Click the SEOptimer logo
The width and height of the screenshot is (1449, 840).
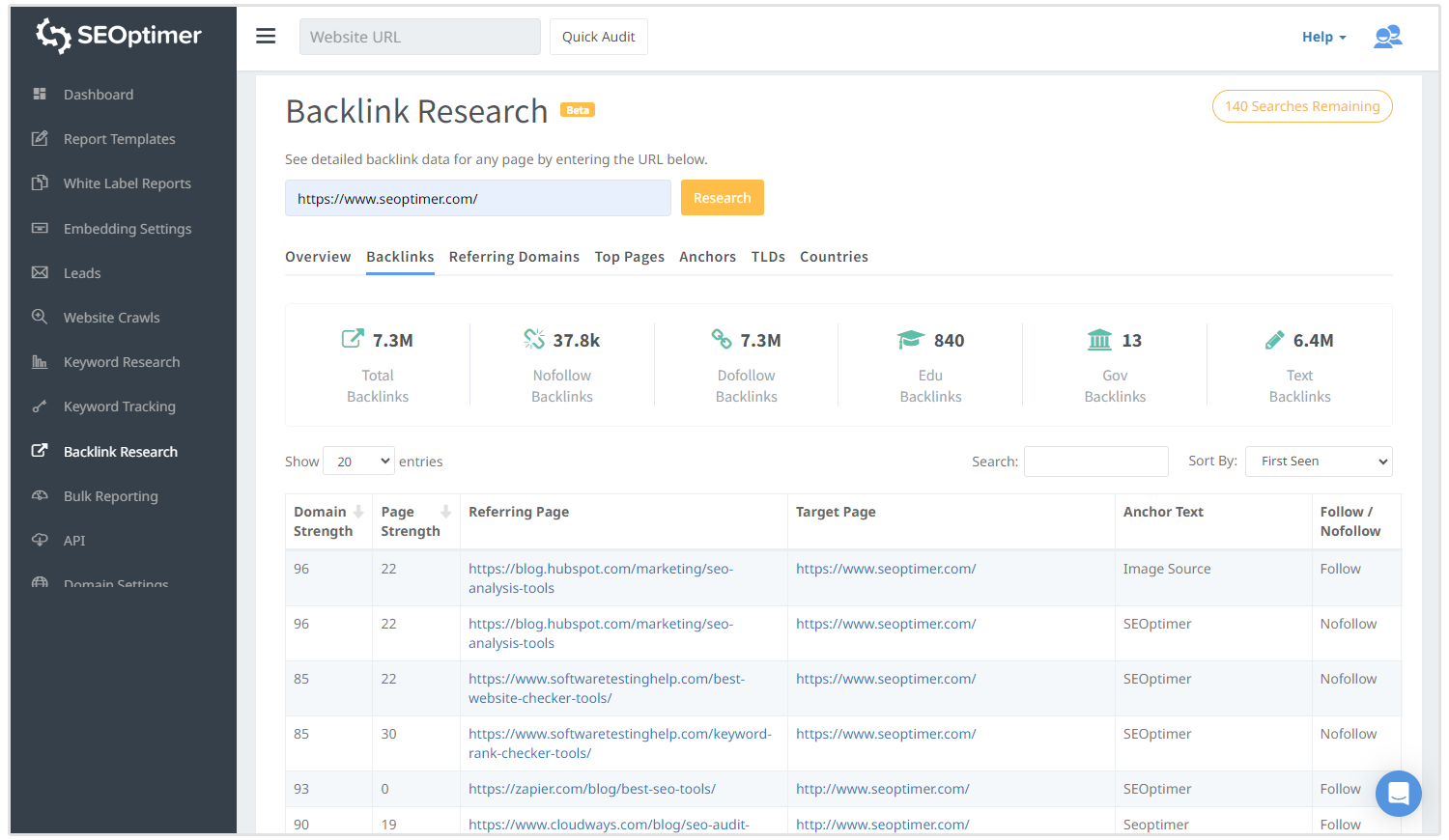(118, 36)
